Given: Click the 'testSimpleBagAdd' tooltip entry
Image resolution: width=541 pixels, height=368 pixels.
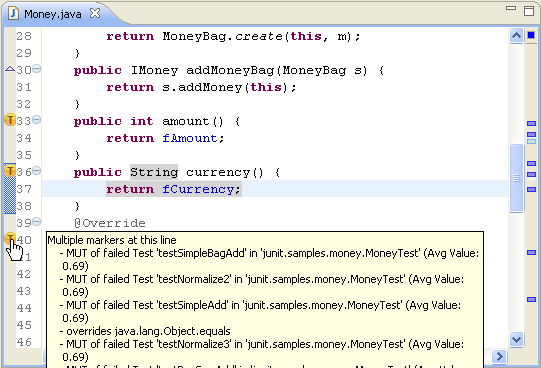Looking at the screenshot, I should point(269,259).
